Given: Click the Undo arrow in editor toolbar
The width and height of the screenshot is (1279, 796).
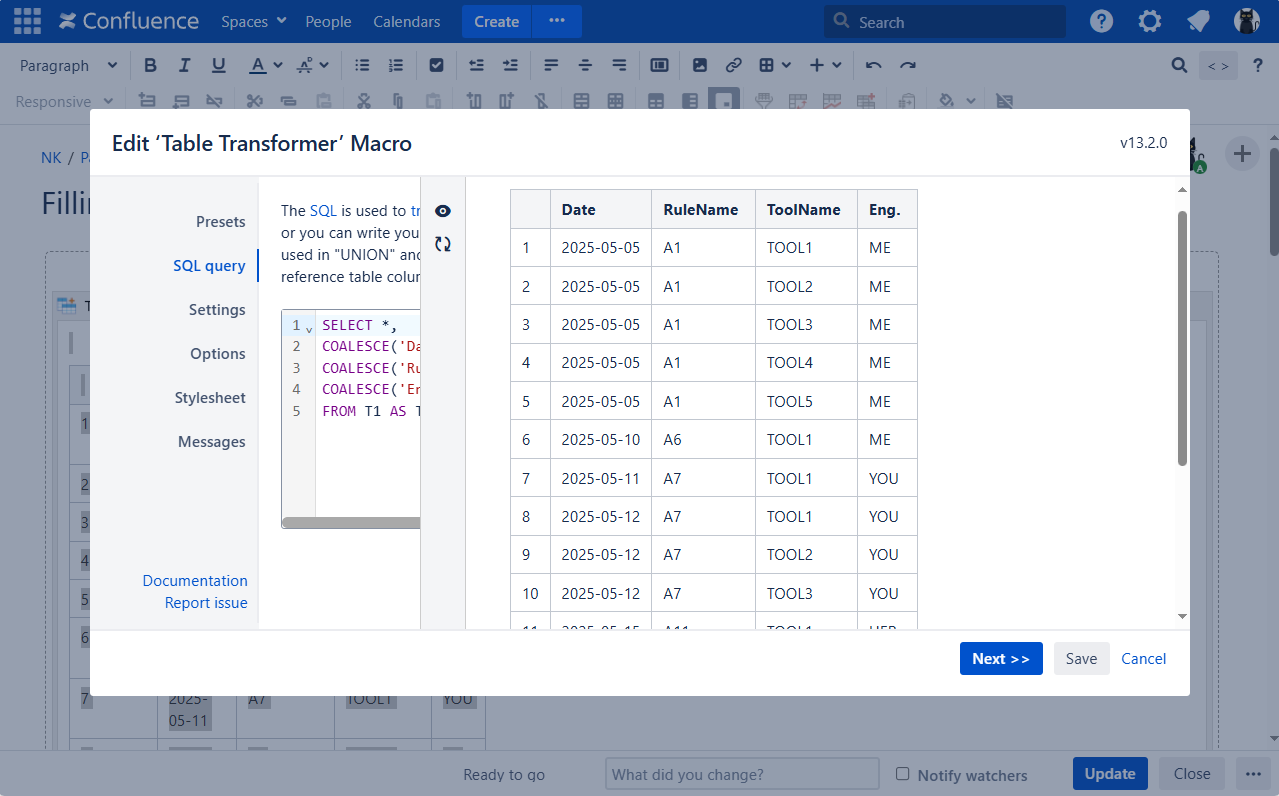Looking at the screenshot, I should point(873,65).
